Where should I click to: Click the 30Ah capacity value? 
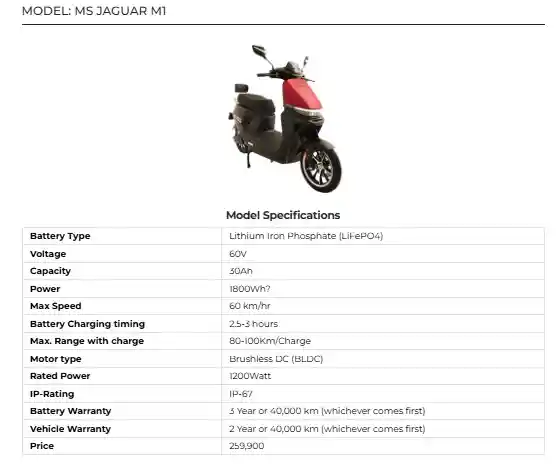click(241, 271)
